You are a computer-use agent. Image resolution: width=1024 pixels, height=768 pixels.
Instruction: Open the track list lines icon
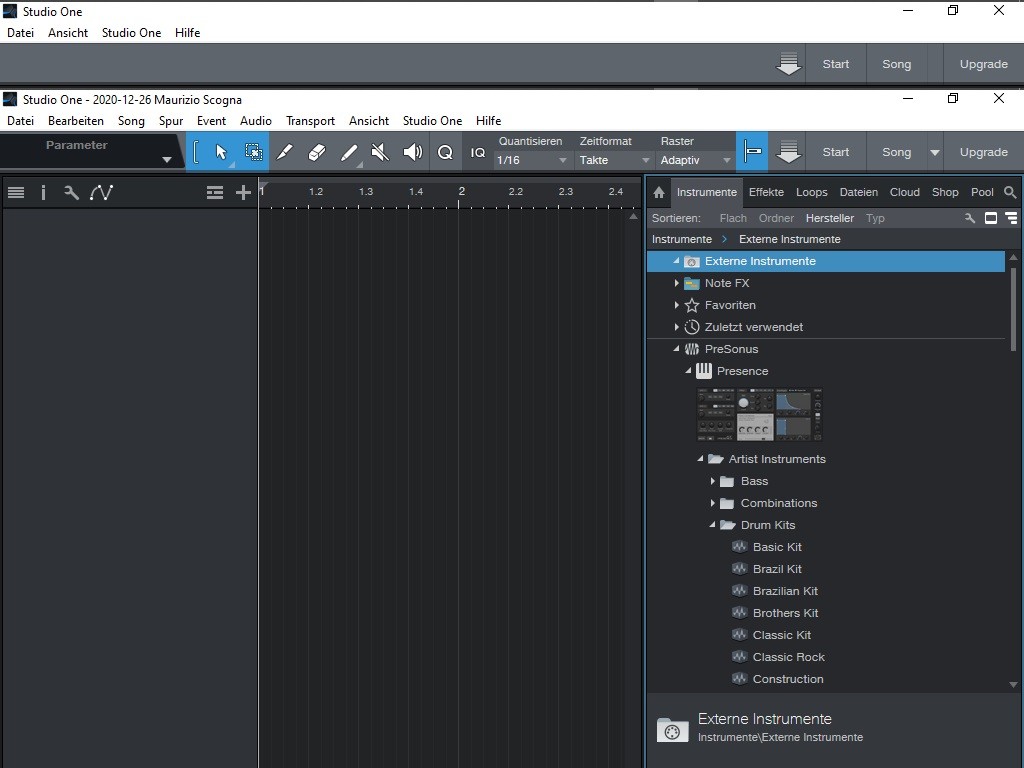(16, 192)
